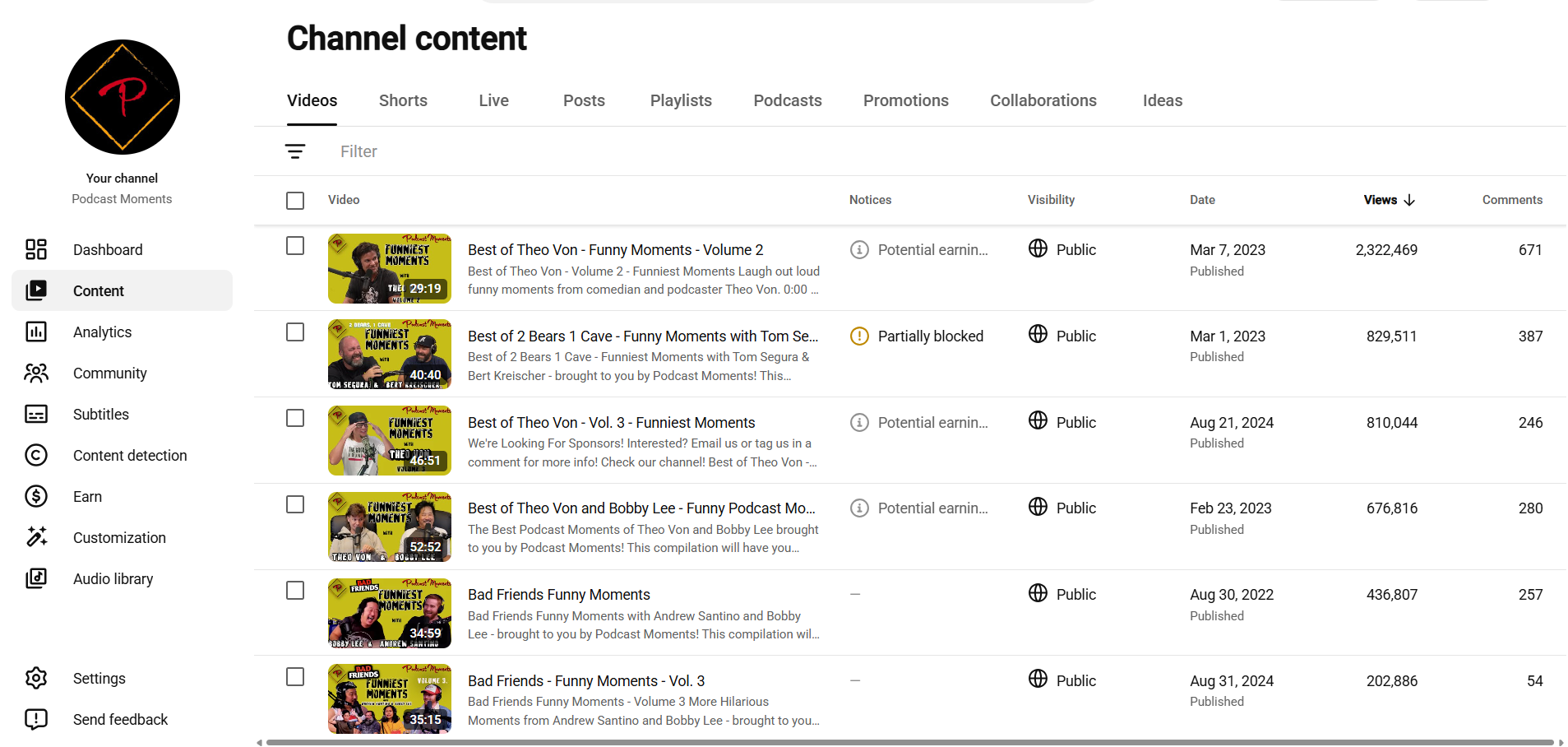Open the Best of Theo Von Vol. 3 title
The height and width of the screenshot is (747, 1568).
click(x=611, y=422)
